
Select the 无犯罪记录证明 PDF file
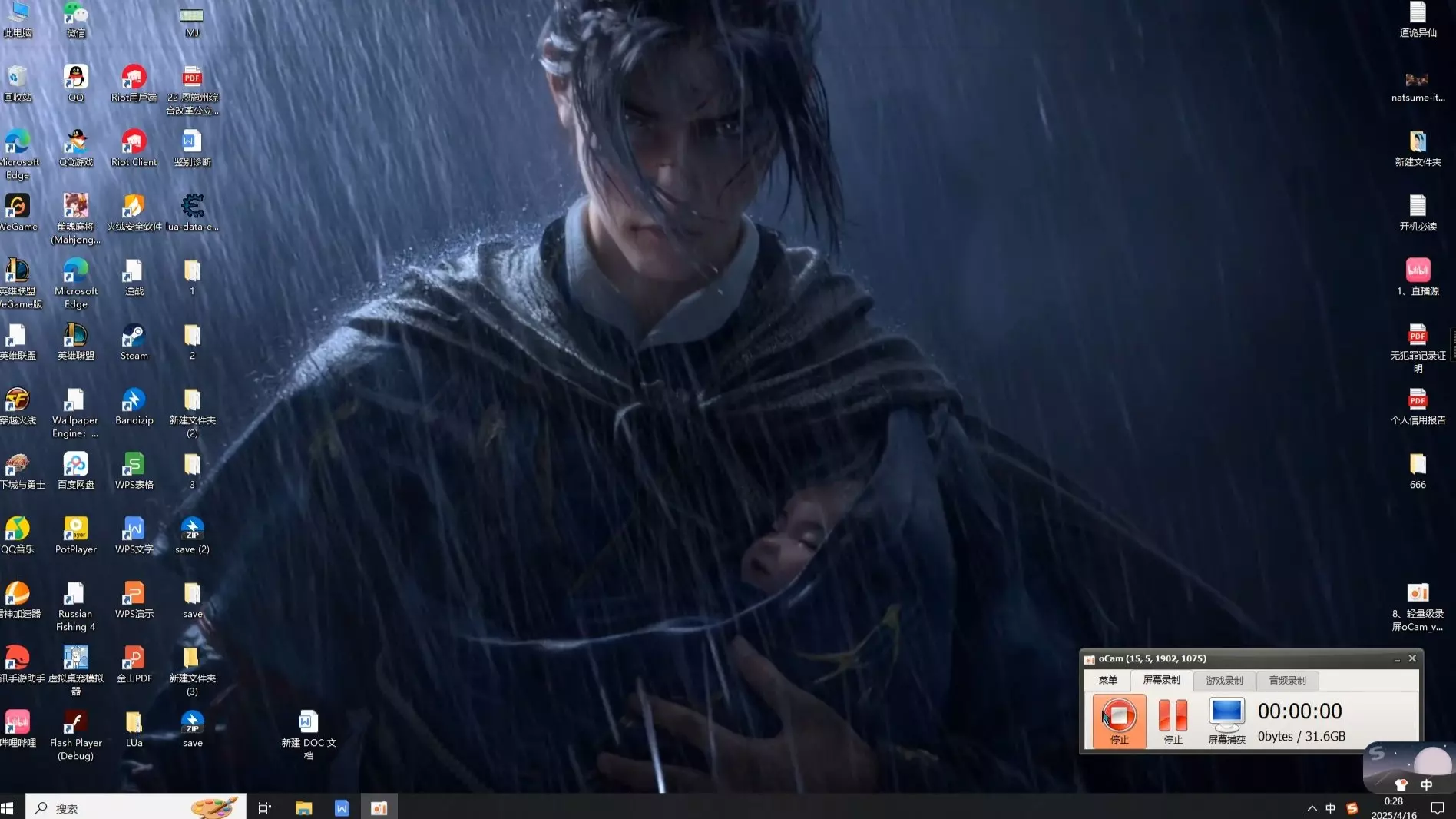click(1418, 348)
